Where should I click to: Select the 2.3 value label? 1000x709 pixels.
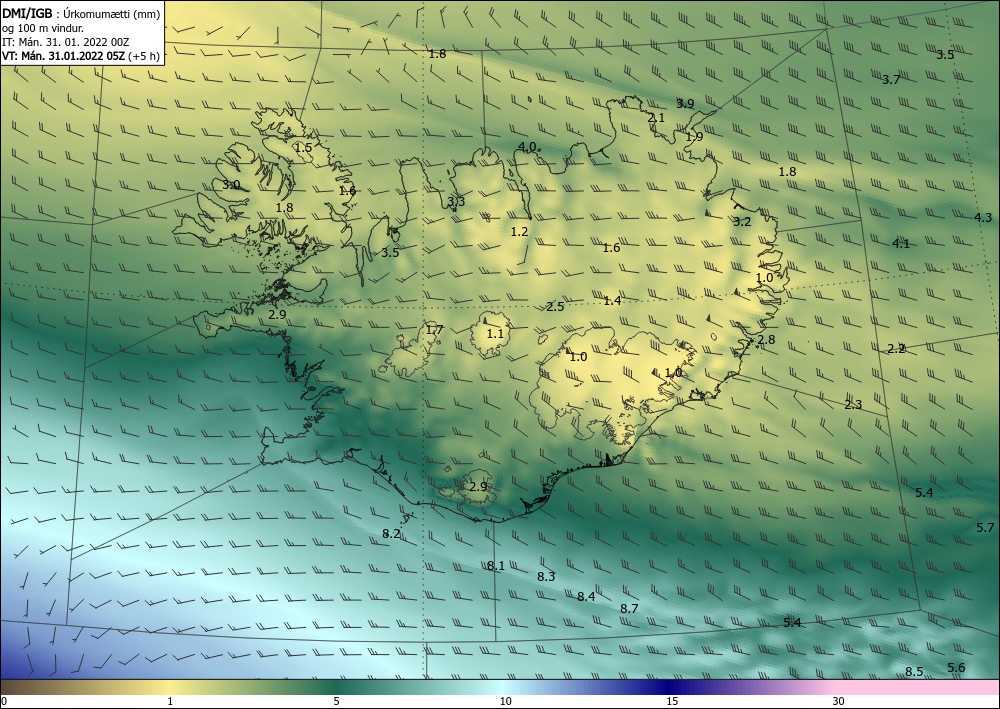pyautogui.click(x=853, y=404)
